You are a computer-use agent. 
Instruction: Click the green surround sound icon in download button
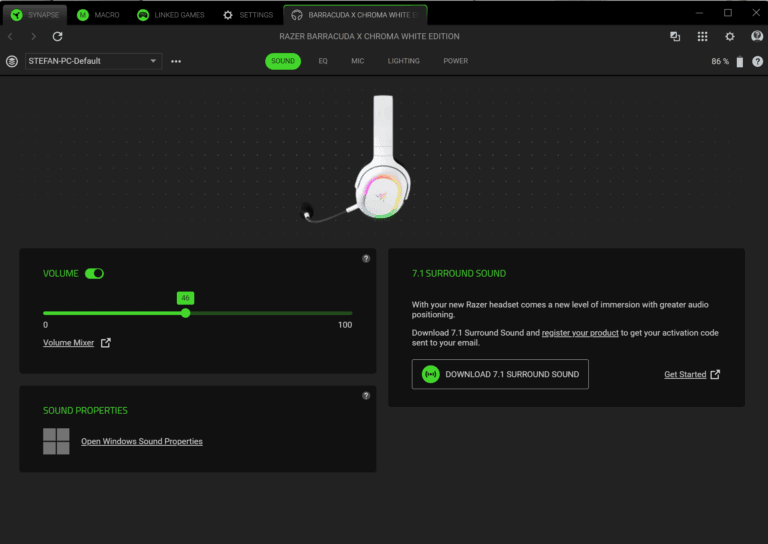(x=431, y=374)
